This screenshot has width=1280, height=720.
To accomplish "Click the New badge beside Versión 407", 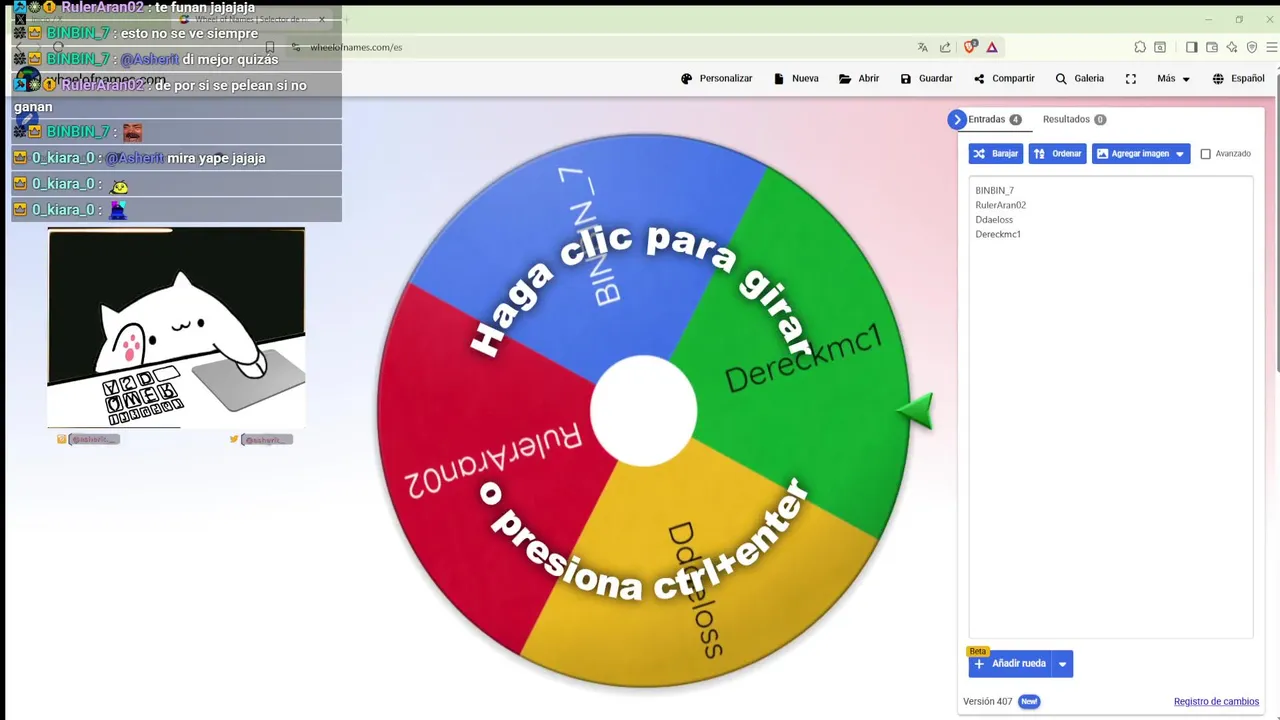I will tap(1029, 701).
